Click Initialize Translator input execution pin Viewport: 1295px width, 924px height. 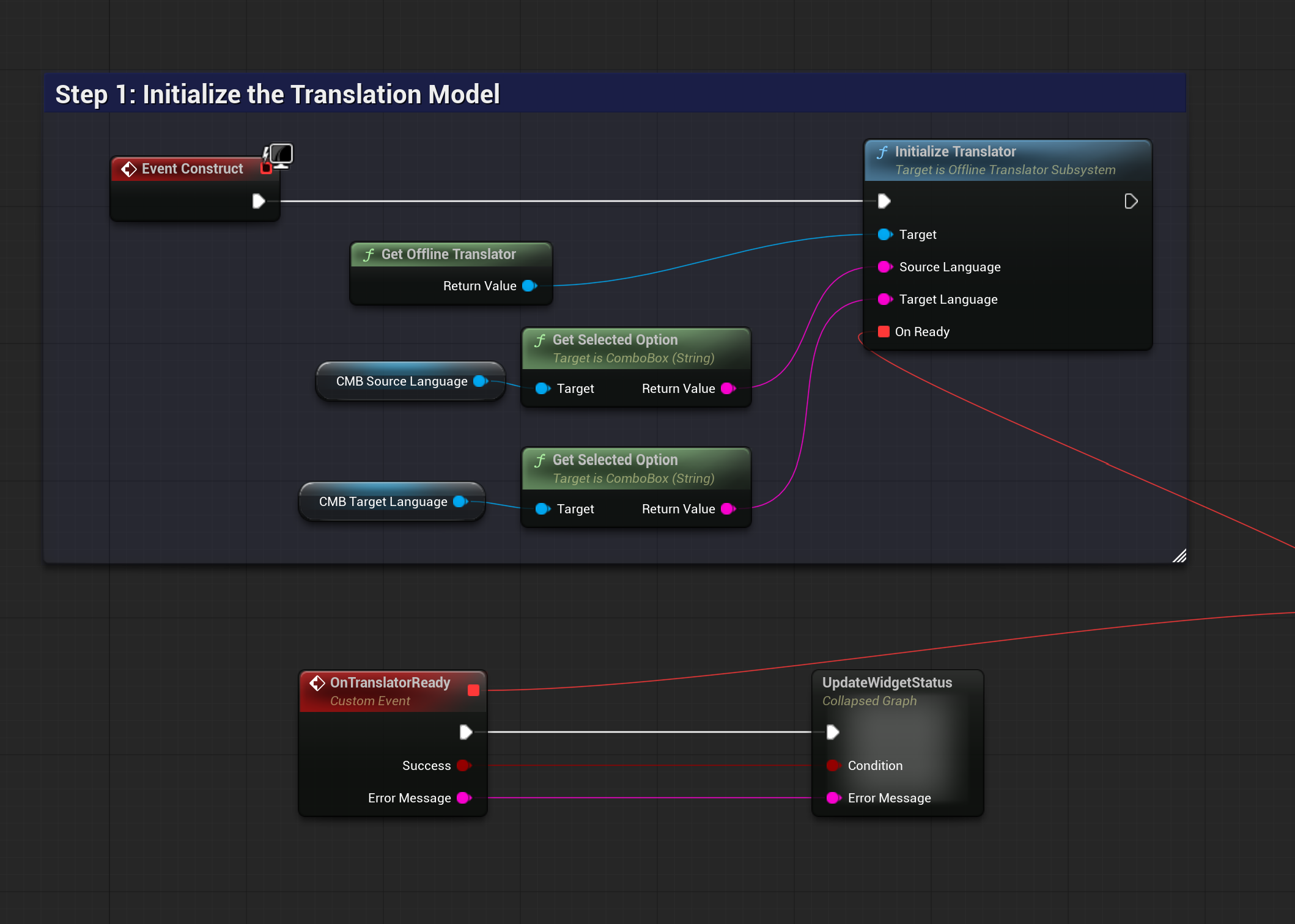[884, 201]
